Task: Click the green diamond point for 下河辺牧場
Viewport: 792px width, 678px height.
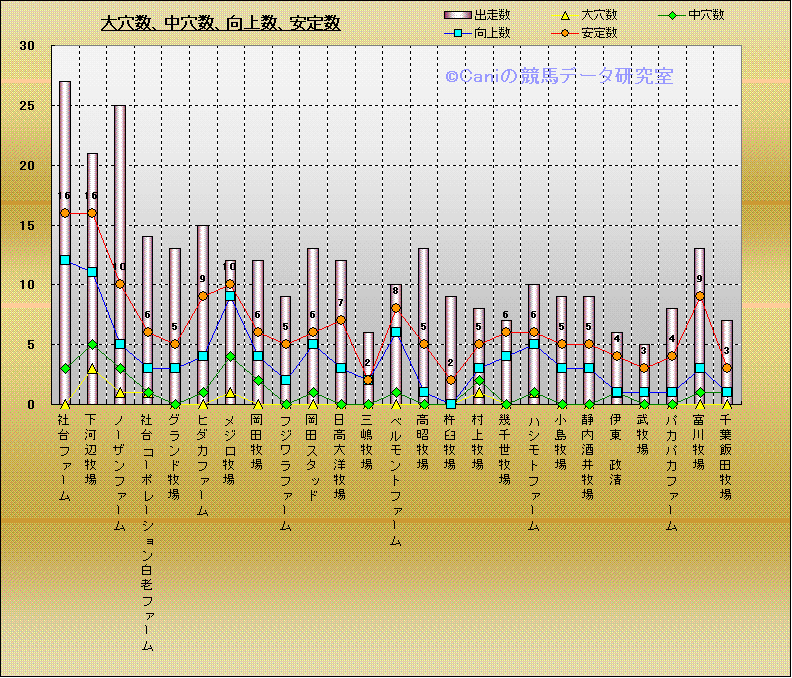Action: coord(92,345)
